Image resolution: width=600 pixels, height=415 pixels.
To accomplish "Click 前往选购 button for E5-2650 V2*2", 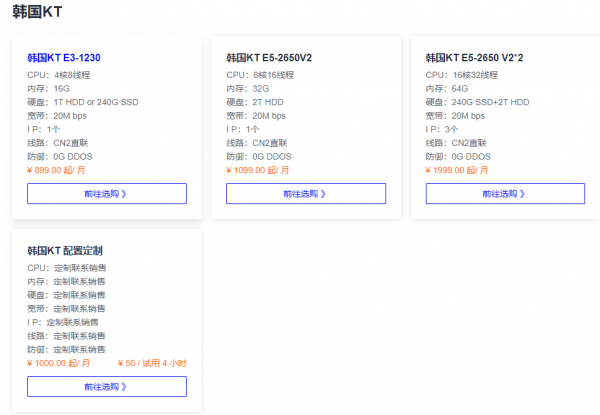I will pyautogui.click(x=505, y=194).
